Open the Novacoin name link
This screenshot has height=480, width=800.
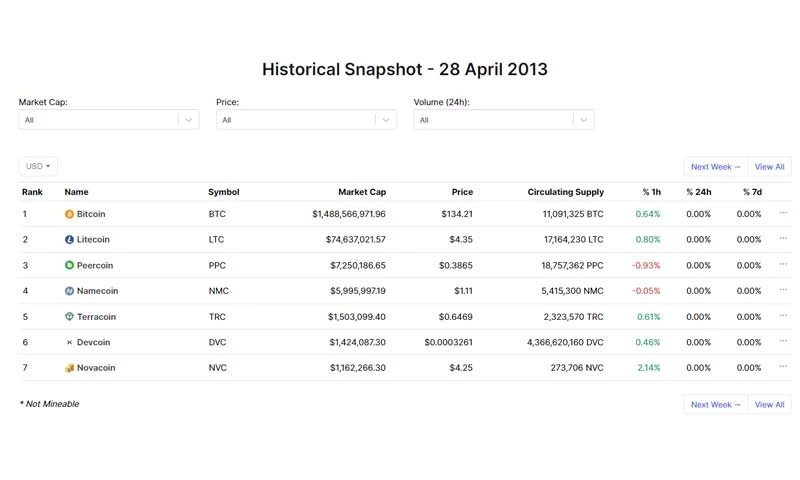96,368
